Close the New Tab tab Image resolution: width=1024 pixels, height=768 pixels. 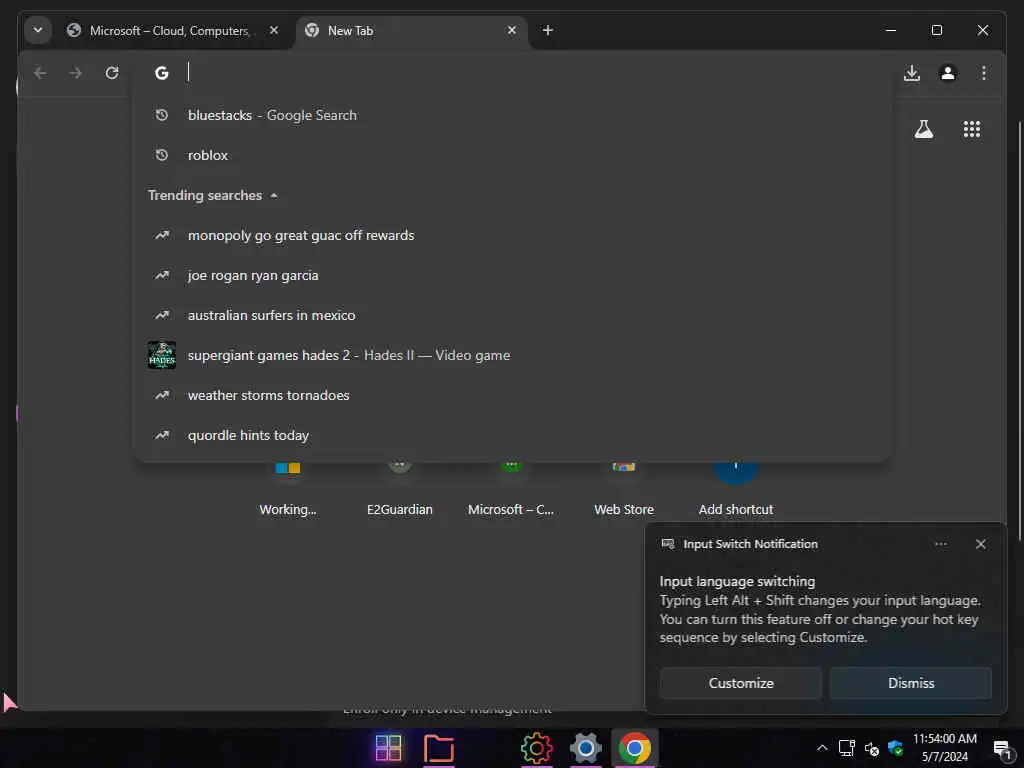click(512, 30)
